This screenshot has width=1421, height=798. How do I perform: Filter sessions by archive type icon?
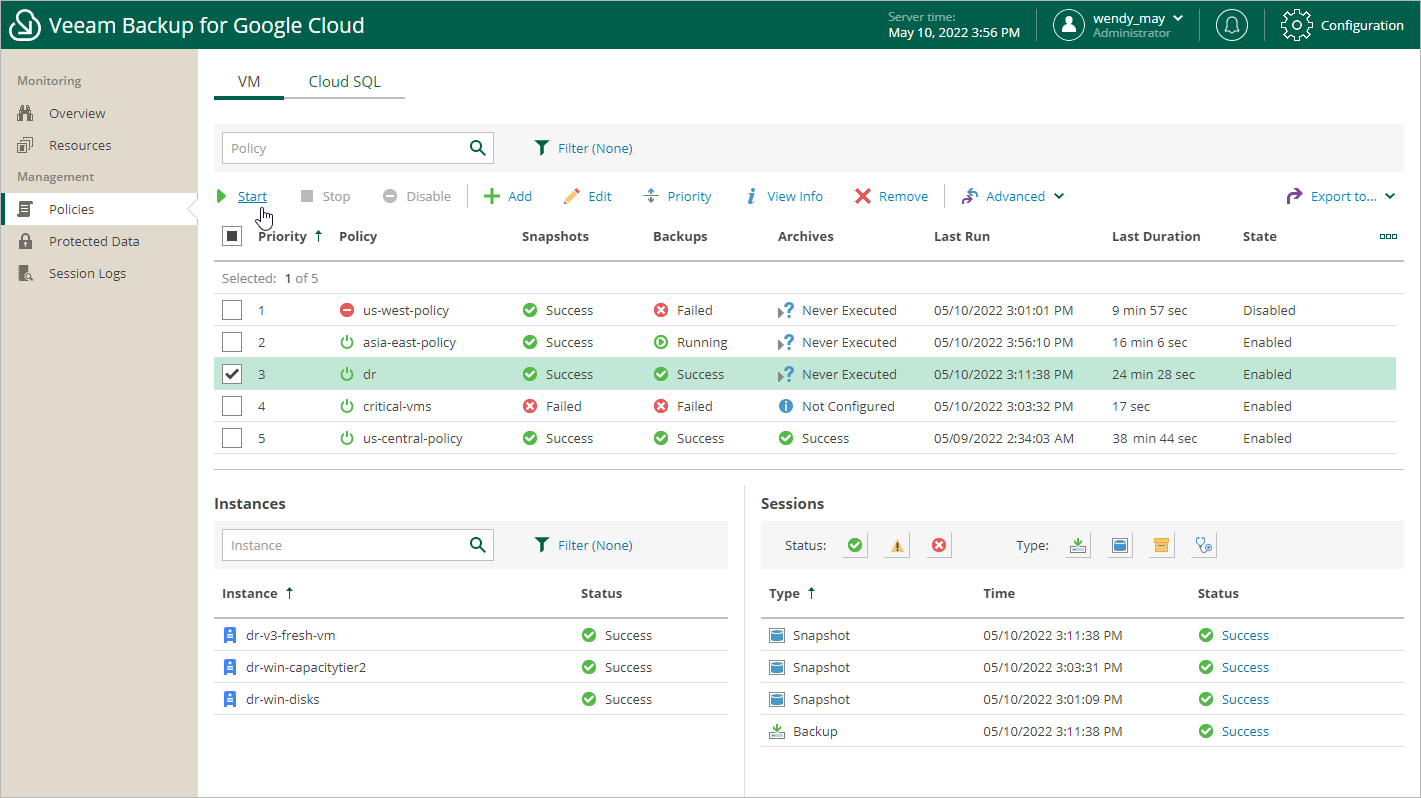(x=1161, y=545)
